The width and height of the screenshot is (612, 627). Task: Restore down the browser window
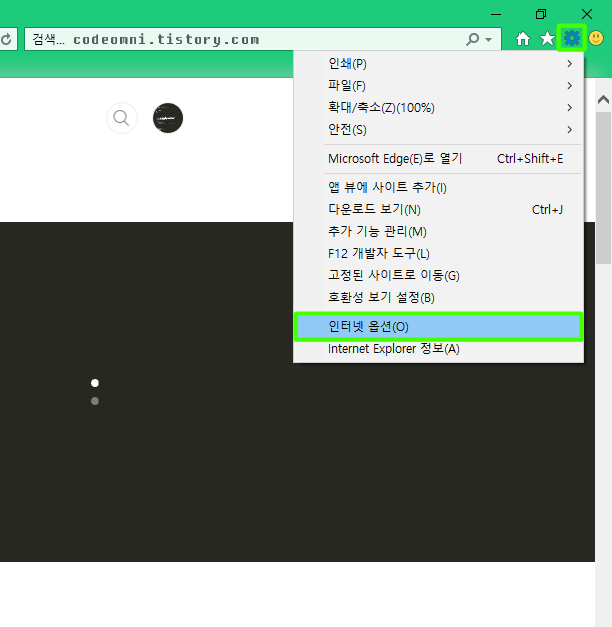pyautogui.click(x=541, y=14)
